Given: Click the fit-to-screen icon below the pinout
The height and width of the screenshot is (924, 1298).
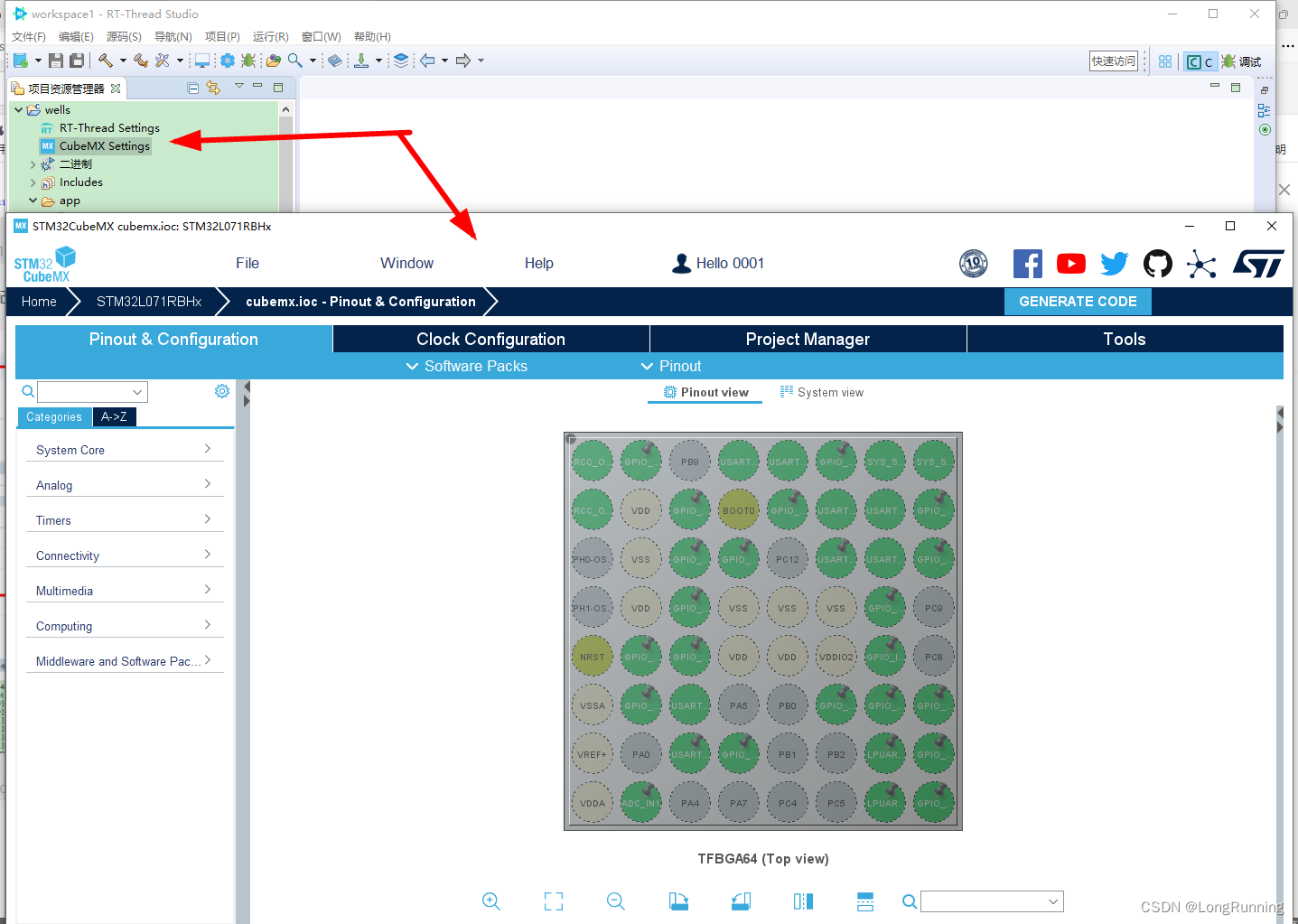Looking at the screenshot, I should coord(554,901).
